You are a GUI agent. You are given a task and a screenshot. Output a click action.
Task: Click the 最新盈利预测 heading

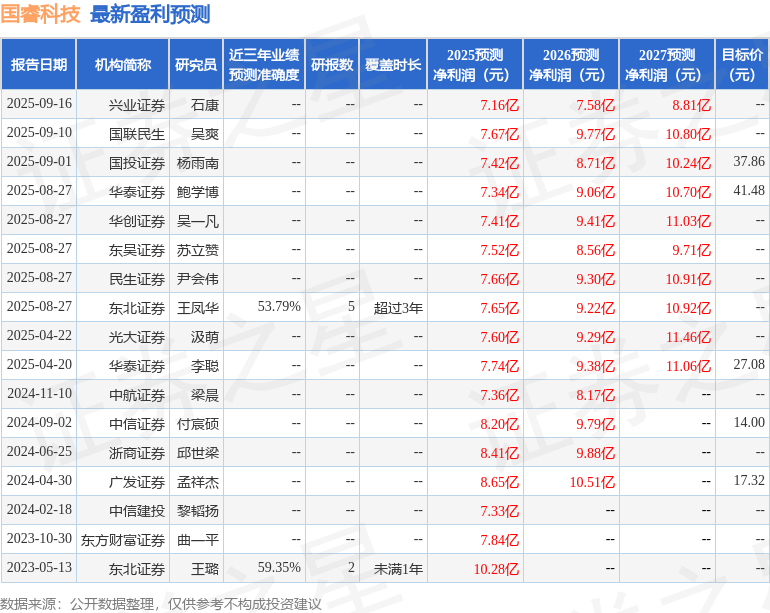tap(150, 14)
